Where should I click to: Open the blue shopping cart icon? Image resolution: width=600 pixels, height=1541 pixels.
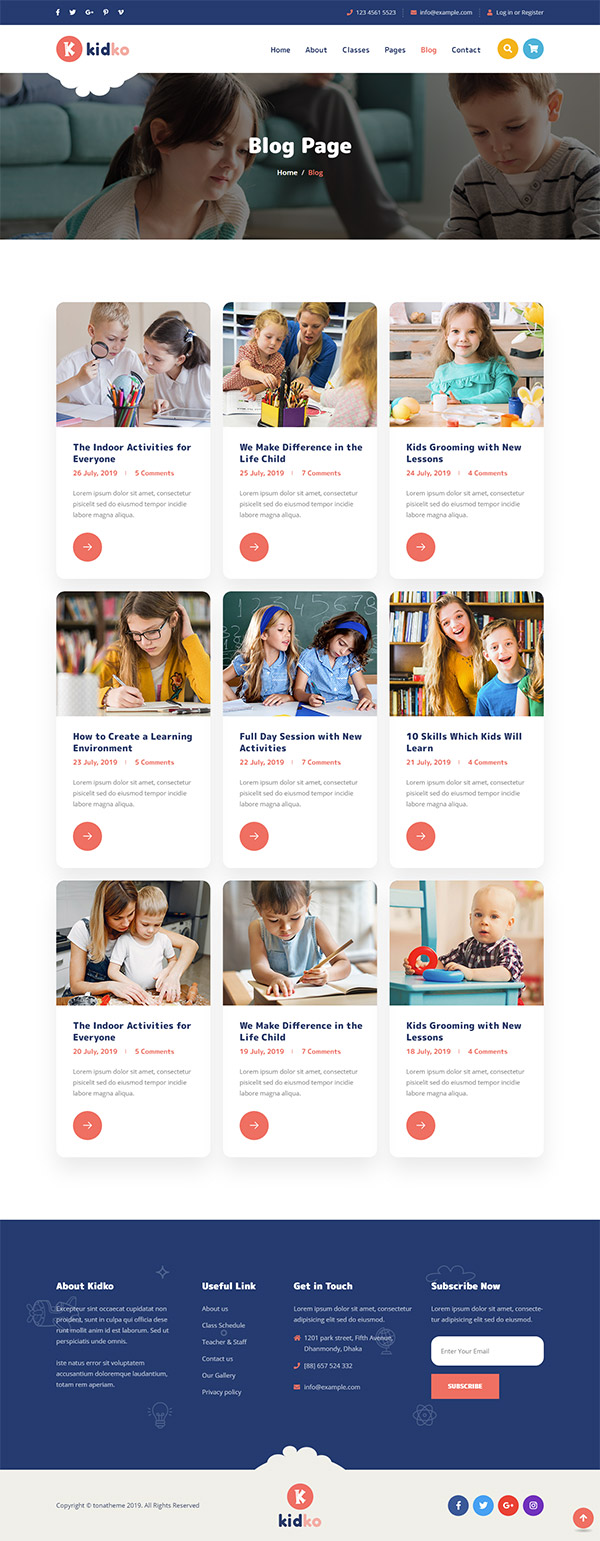click(x=534, y=49)
